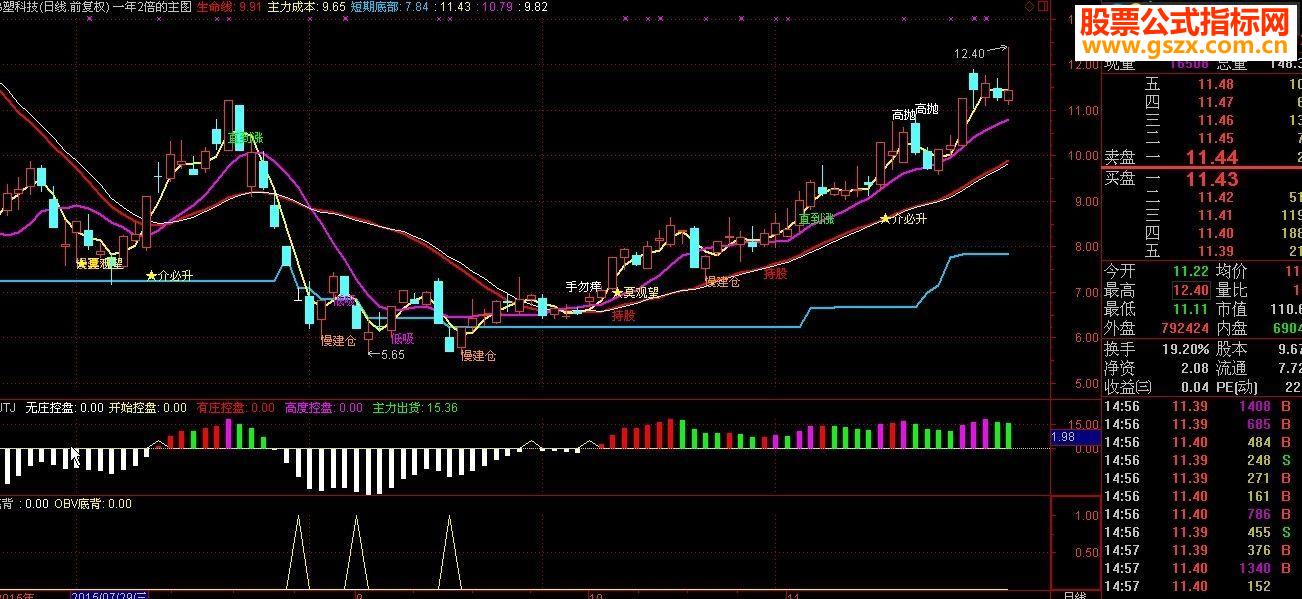
Task: Select the trade row with volume 786
Action: click(x=1202, y=514)
